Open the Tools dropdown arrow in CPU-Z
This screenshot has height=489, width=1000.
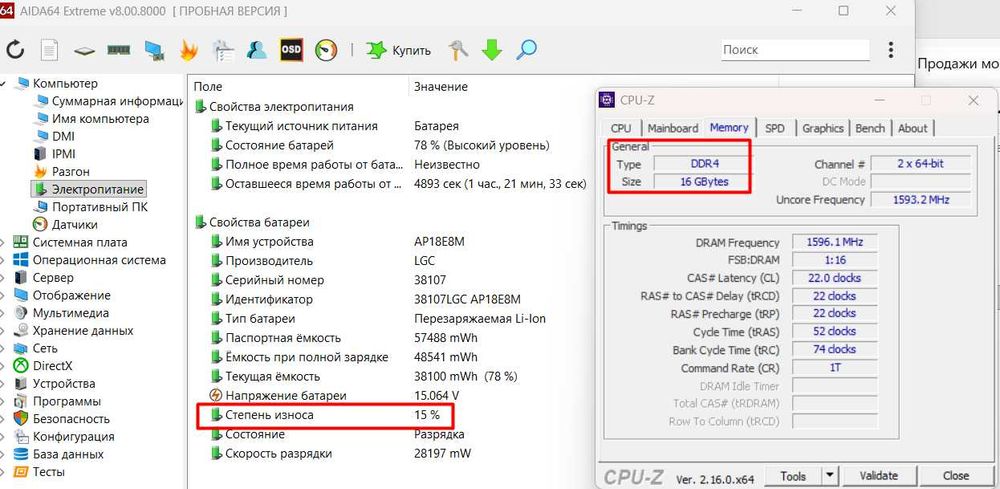(830, 476)
